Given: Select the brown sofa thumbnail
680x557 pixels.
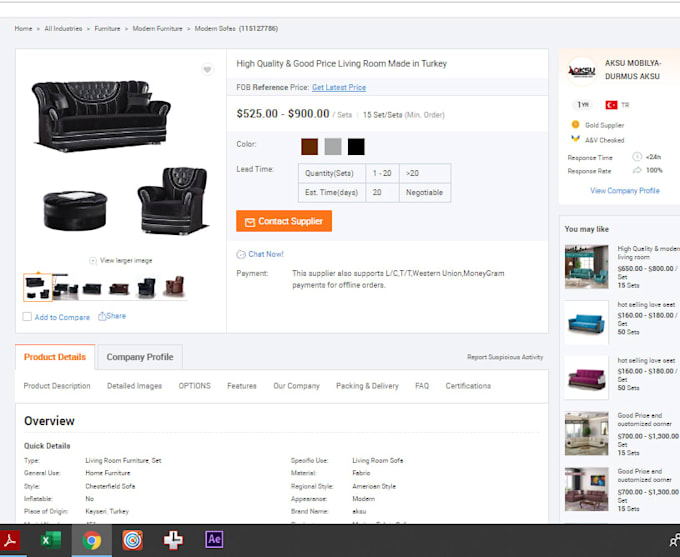Looking at the screenshot, I should tap(119, 288).
